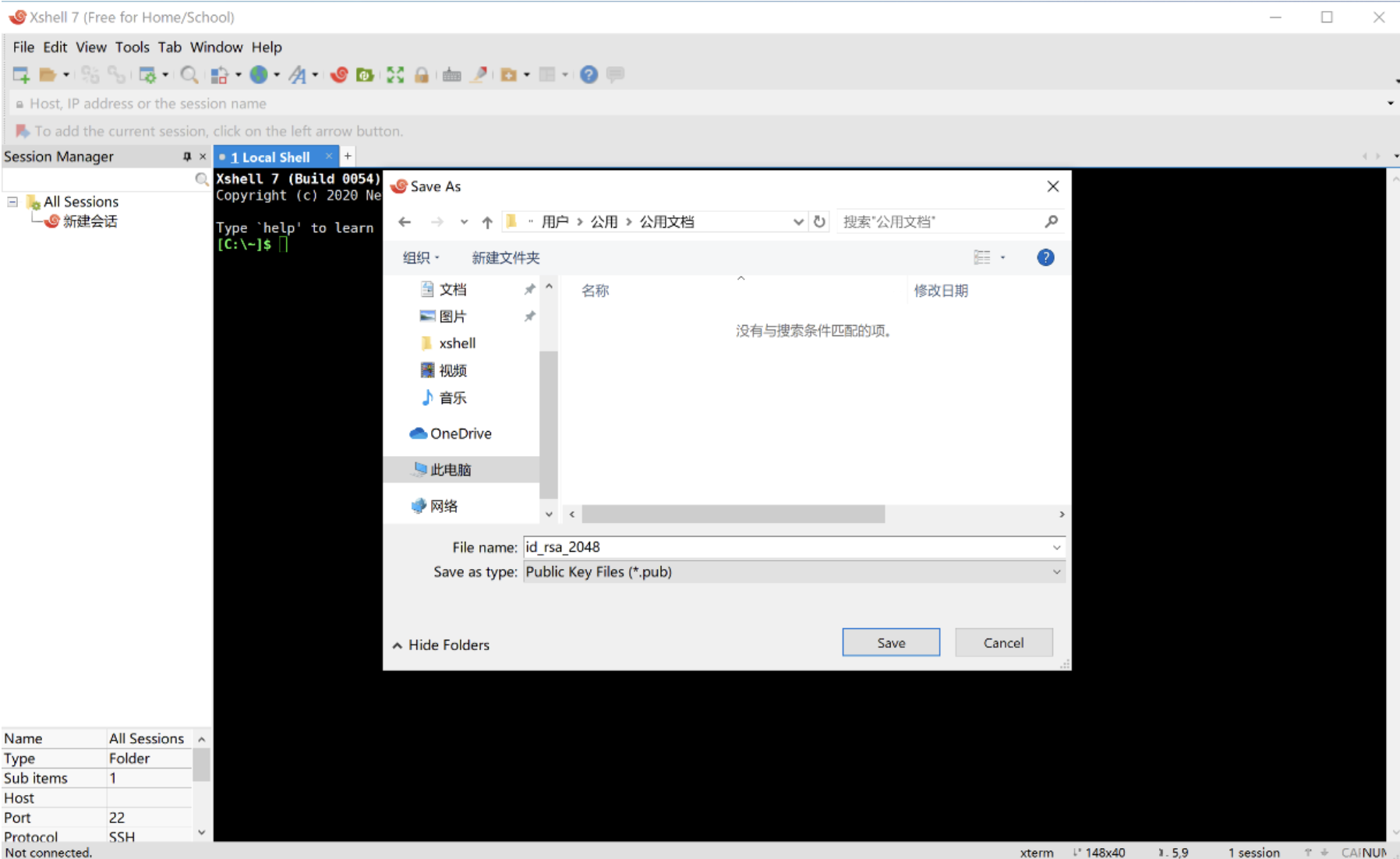
Task: Click the Save button
Action: 890,642
